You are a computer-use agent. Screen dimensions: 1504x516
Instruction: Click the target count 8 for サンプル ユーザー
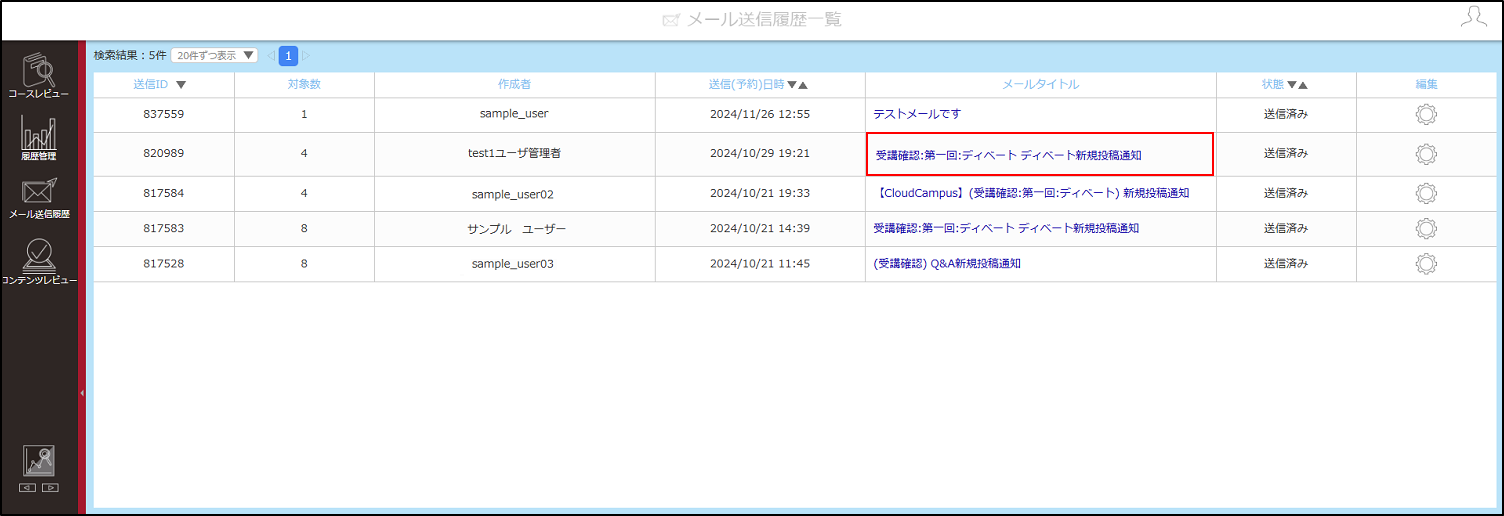tap(304, 228)
